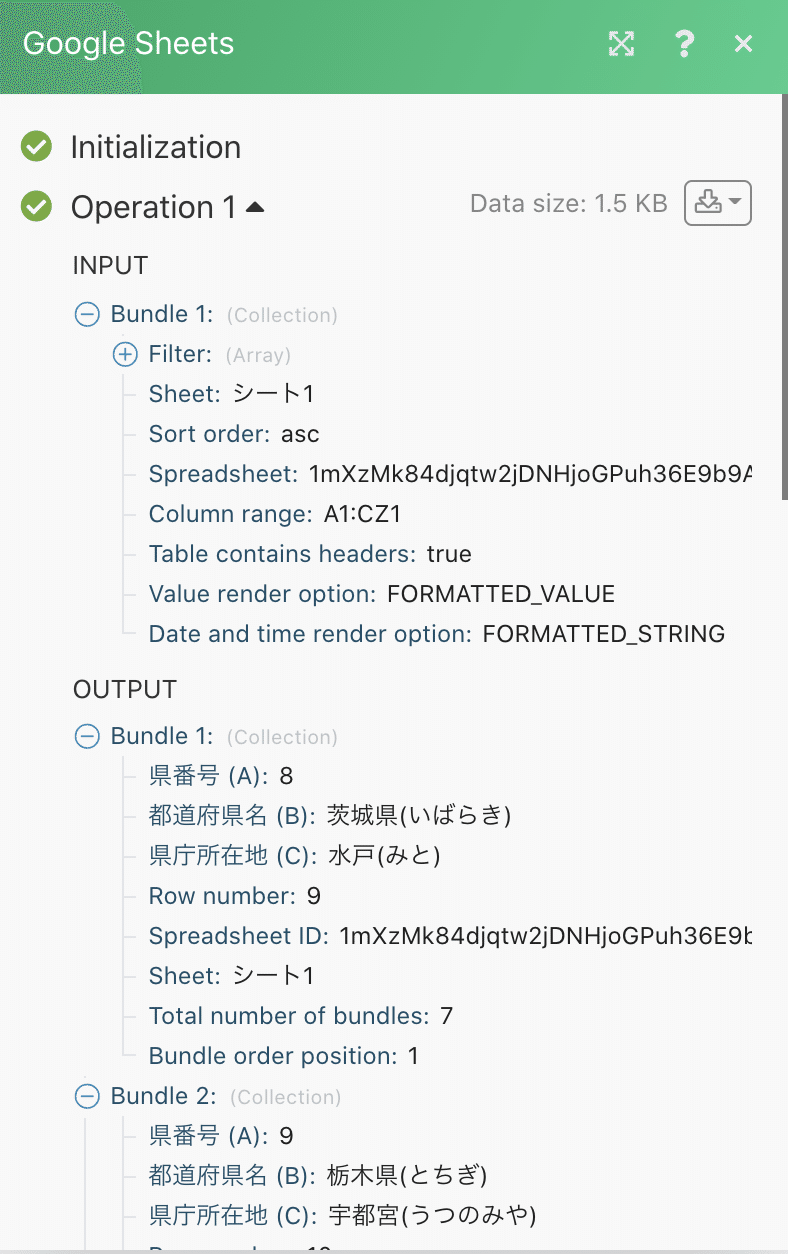Open the download output bundles dropdown
Screen dimensions: 788x1254
click(x=717, y=203)
